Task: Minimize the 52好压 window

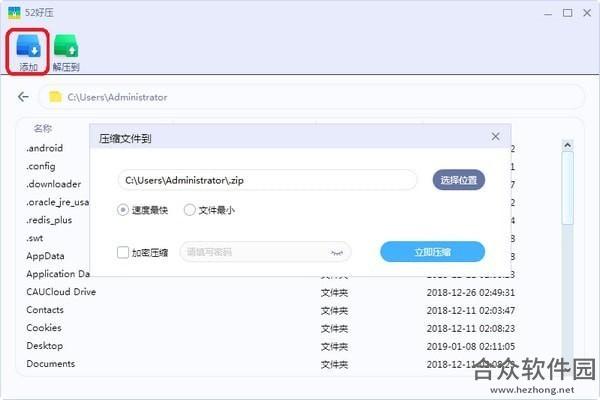Action: click(x=548, y=13)
